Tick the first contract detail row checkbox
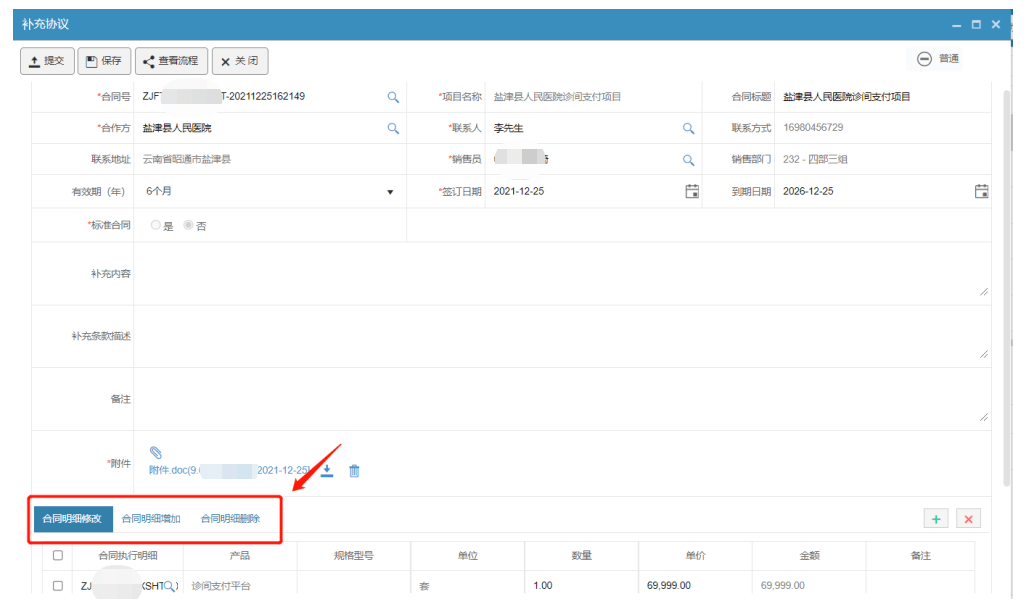The image size is (1028, 601). (x=57, y=586)
